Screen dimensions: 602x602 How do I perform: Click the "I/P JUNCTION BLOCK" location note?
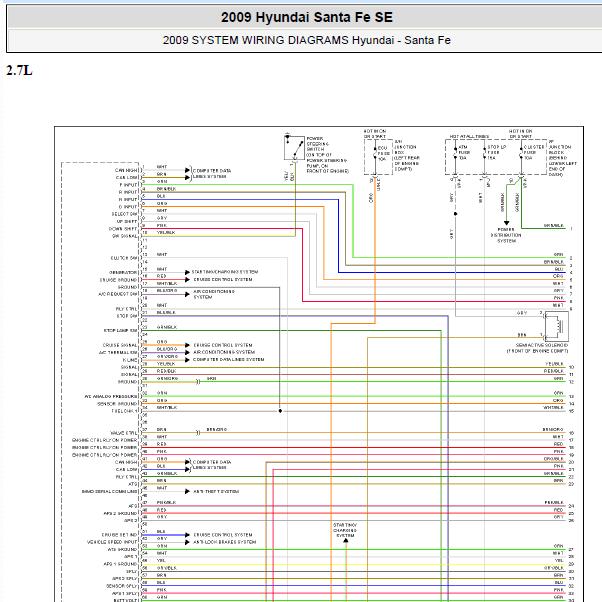point(562,158)
